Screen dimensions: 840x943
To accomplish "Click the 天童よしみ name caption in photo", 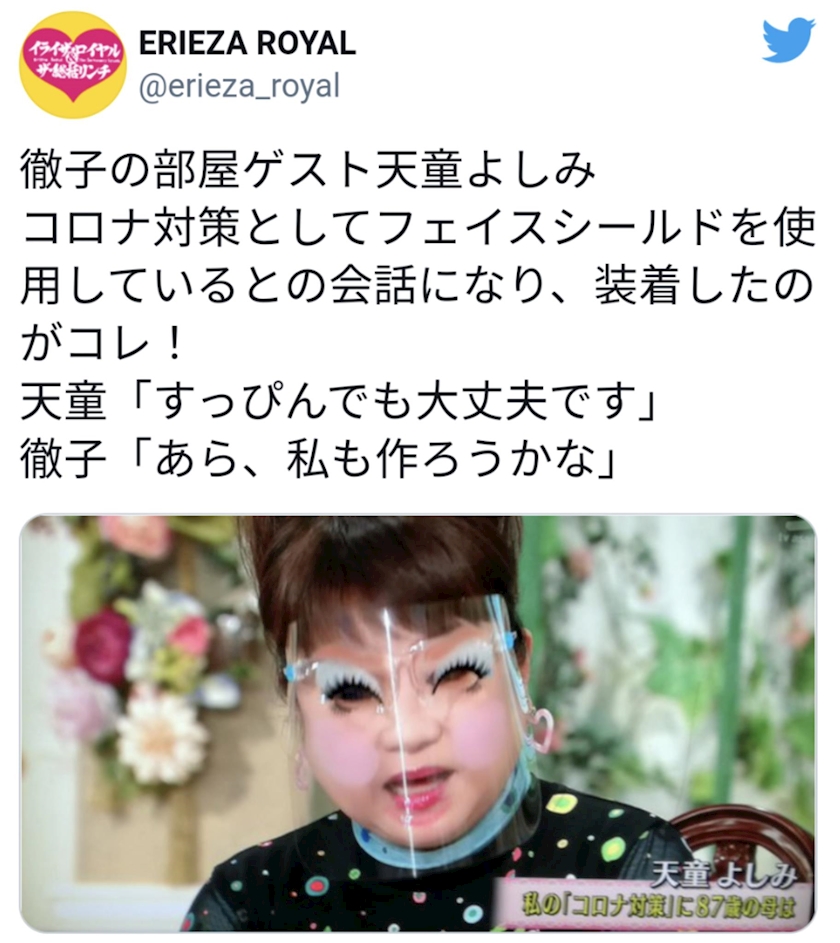I will [723, 876].
